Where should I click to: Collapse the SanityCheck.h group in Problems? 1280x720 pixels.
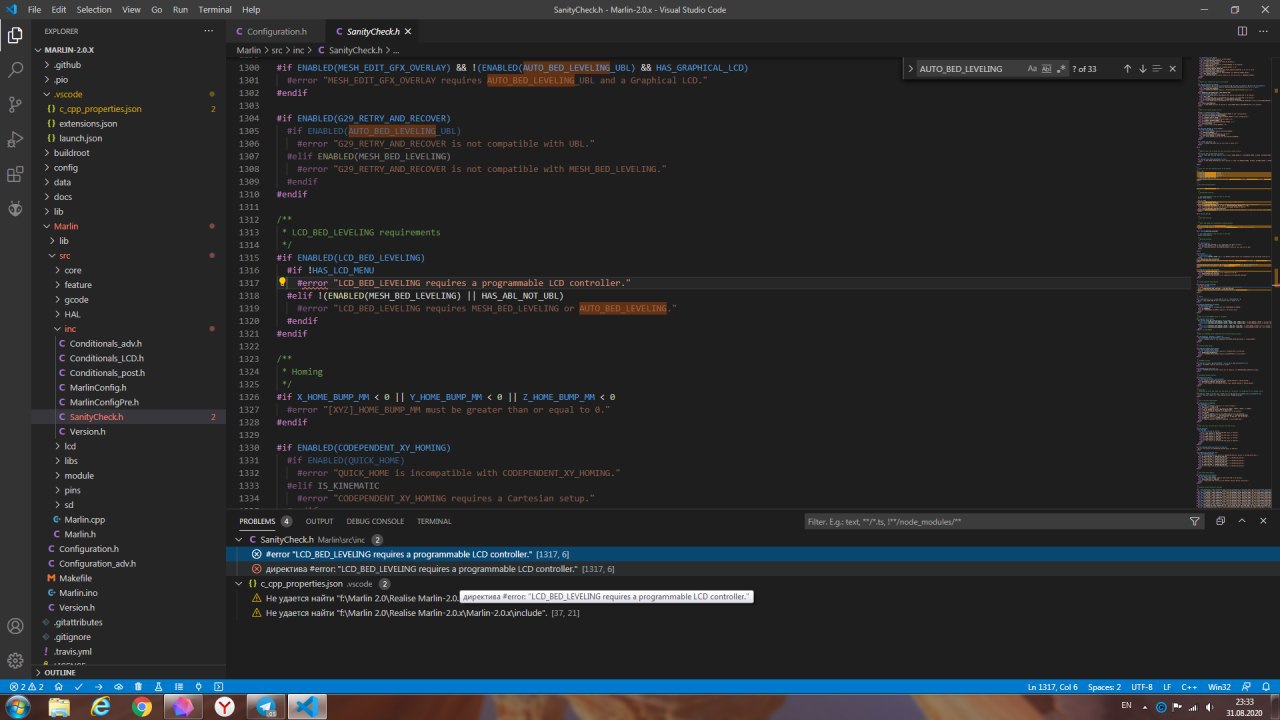click(239, 540)
